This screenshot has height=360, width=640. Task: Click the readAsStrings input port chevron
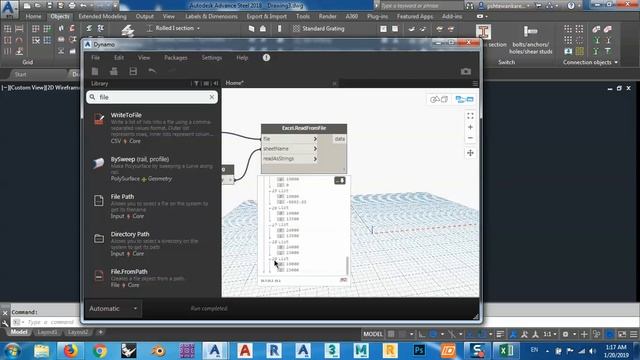315,158
